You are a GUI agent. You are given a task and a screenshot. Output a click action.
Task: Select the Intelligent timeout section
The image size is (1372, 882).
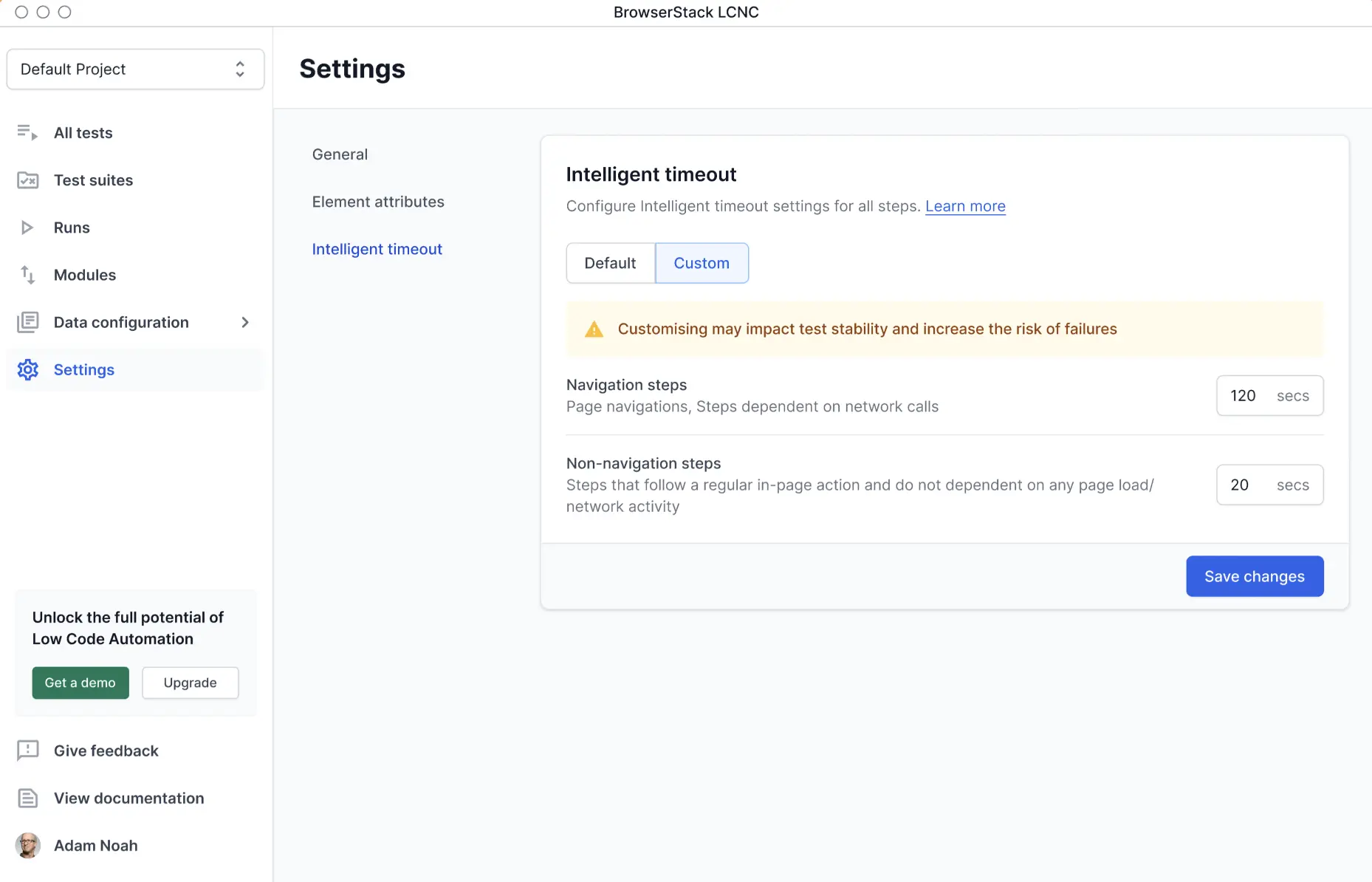pyautogui.click(x=377, y=250)
